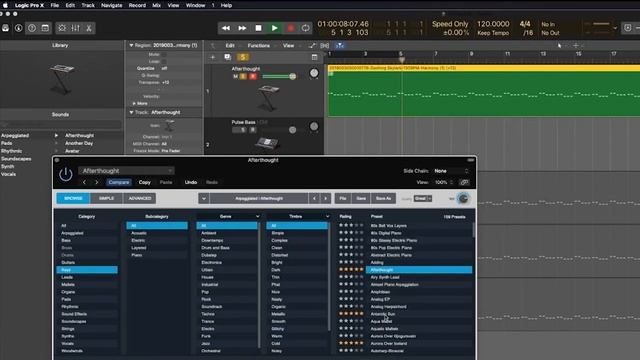Click Undo in the plugin header
This screenshot has width=640, height=360.
[x=191, y=182]
